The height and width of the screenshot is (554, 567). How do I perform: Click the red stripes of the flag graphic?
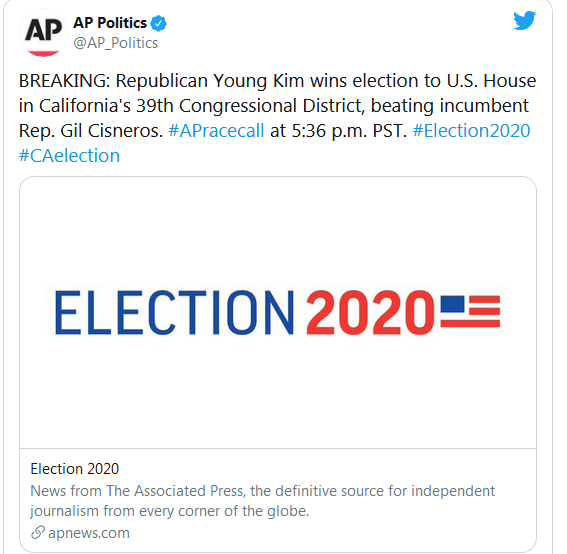point(483,311)
